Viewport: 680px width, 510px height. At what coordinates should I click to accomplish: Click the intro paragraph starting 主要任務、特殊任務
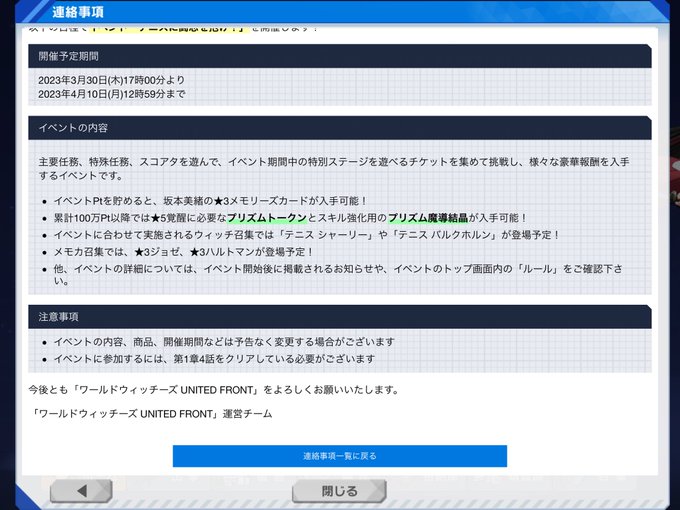[x=334, y=169]
